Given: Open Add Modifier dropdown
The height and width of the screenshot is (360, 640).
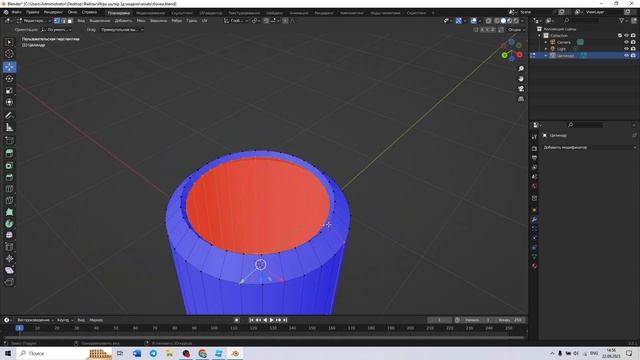Looking at the screenshot, I should [x=590, y=147].
